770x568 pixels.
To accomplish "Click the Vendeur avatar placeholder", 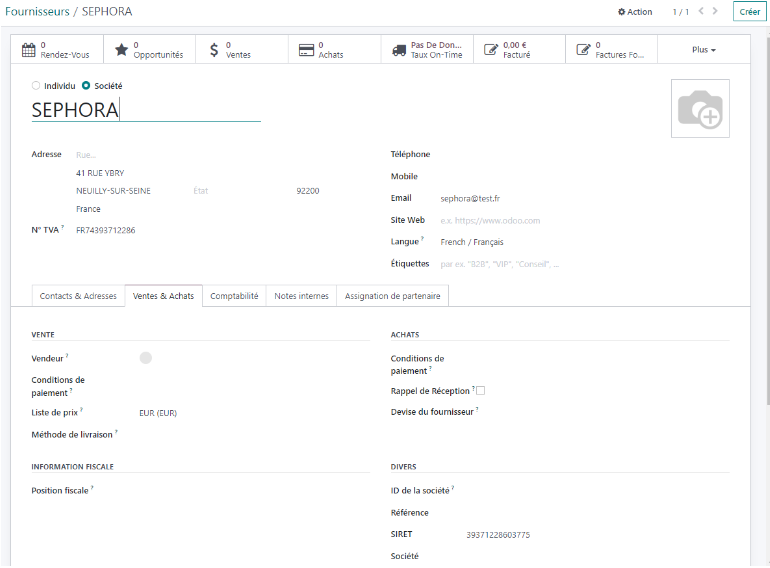I will click(146, 358).
